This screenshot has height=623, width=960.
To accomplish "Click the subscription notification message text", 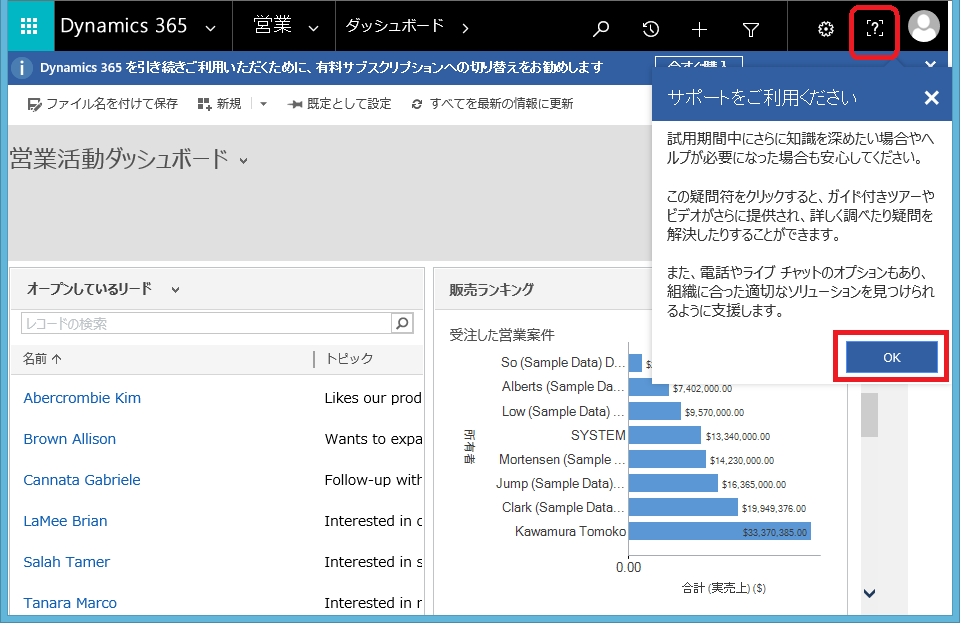I will pyautogui.click(x=321, y=67).
